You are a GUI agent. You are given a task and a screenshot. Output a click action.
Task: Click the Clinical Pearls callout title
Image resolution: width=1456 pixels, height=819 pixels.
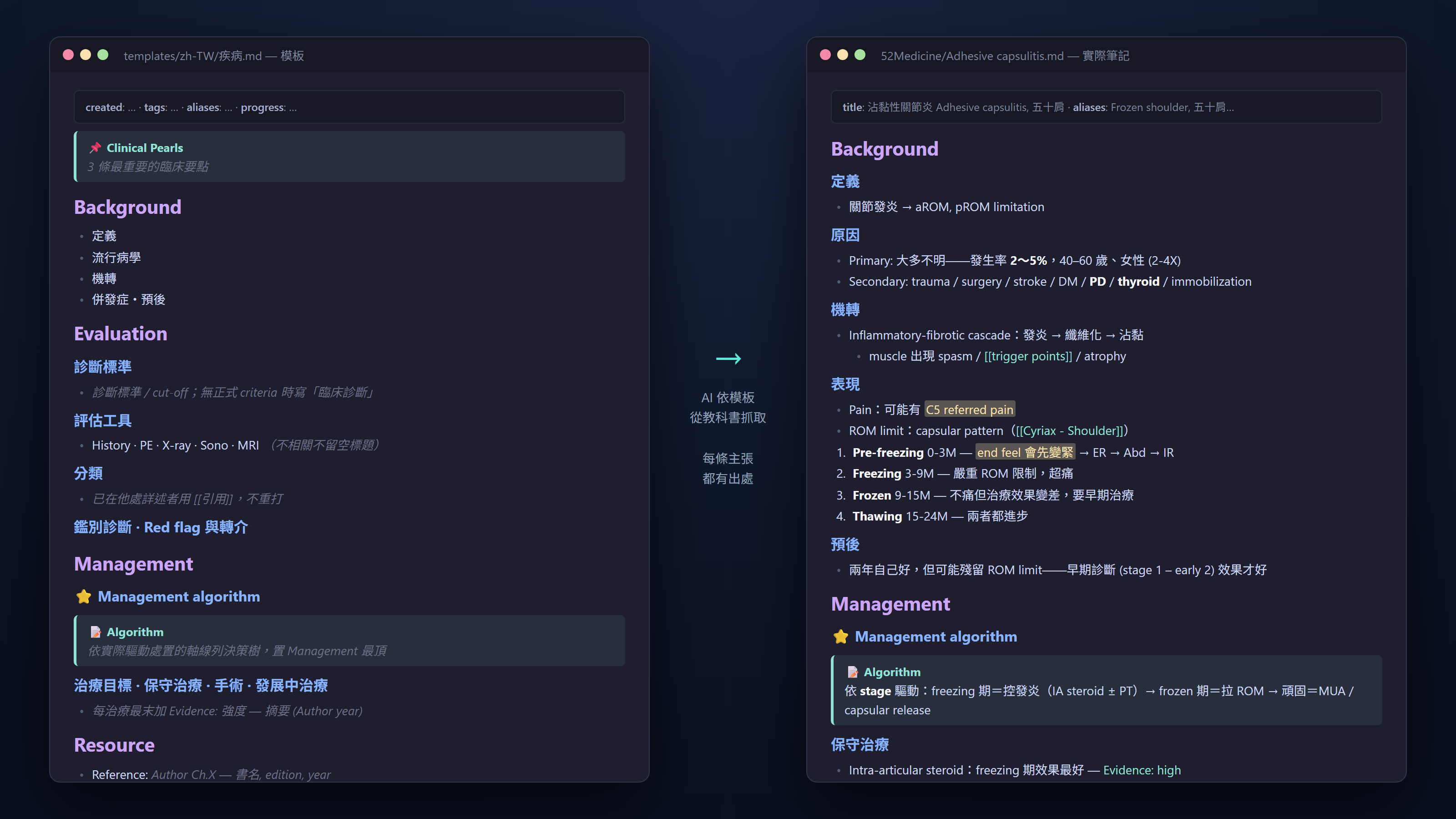point(145,147)
